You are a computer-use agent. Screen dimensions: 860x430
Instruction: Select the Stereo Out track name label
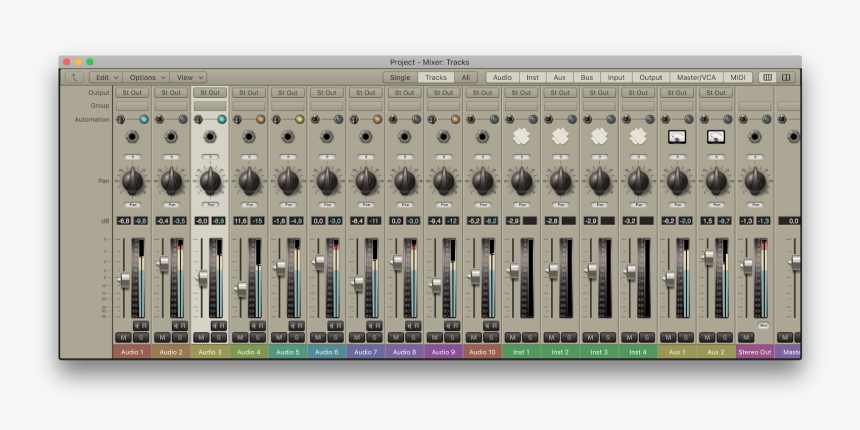[755, 352]
